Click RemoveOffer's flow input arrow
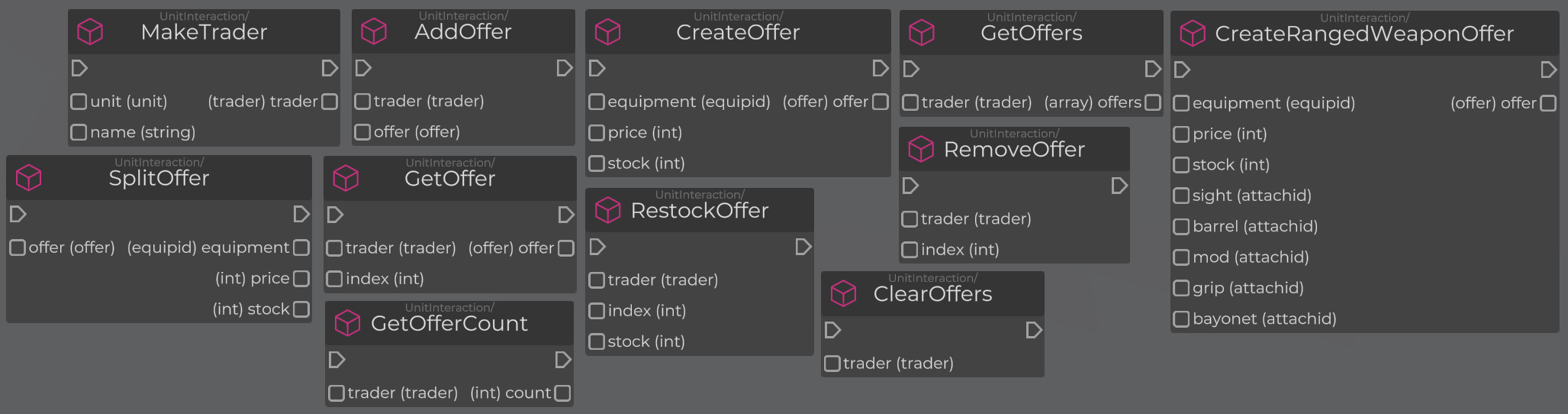1568x414 pixels. click(910, 185)
